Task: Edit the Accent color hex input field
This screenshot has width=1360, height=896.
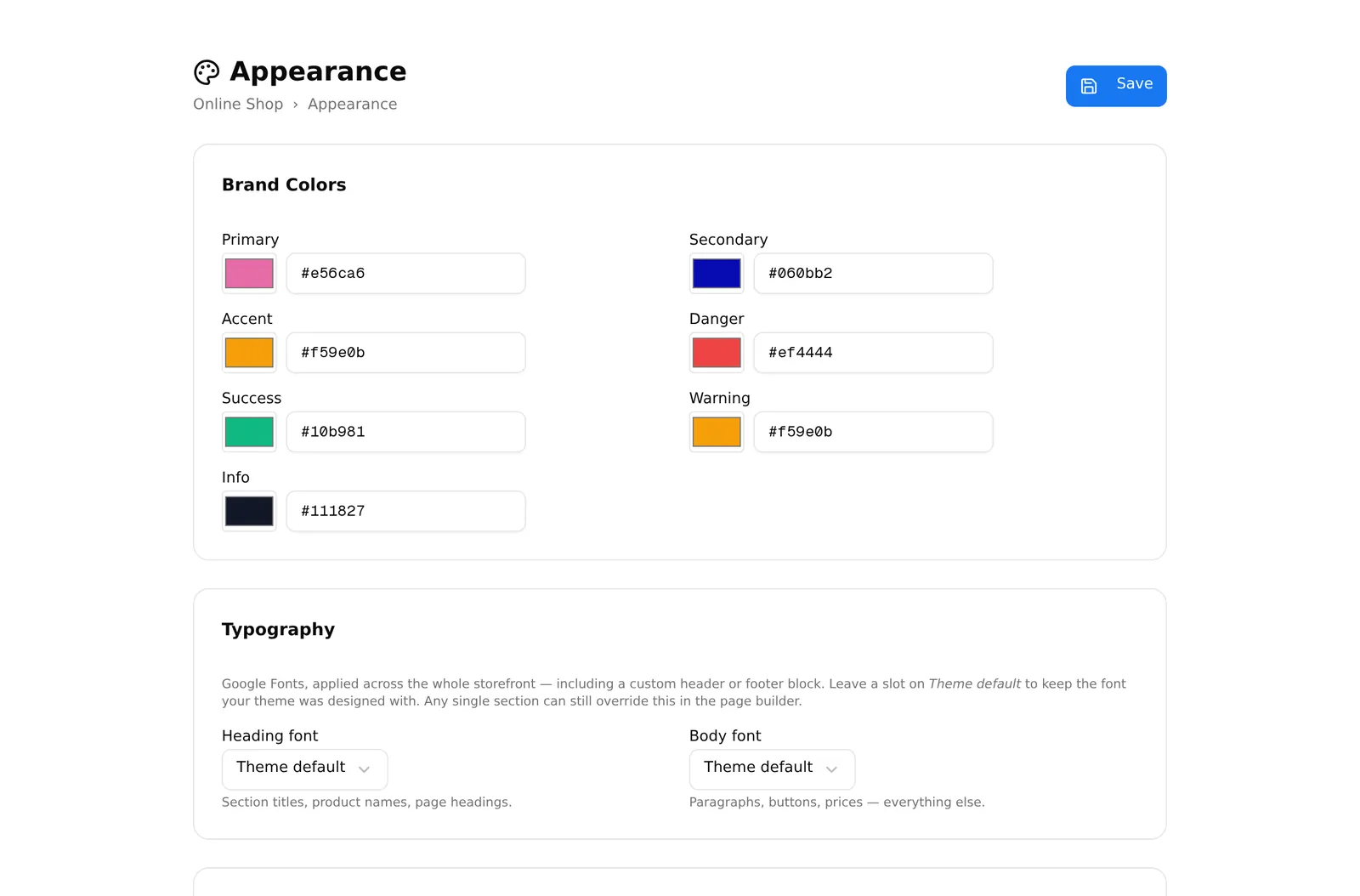Action: 406,353
